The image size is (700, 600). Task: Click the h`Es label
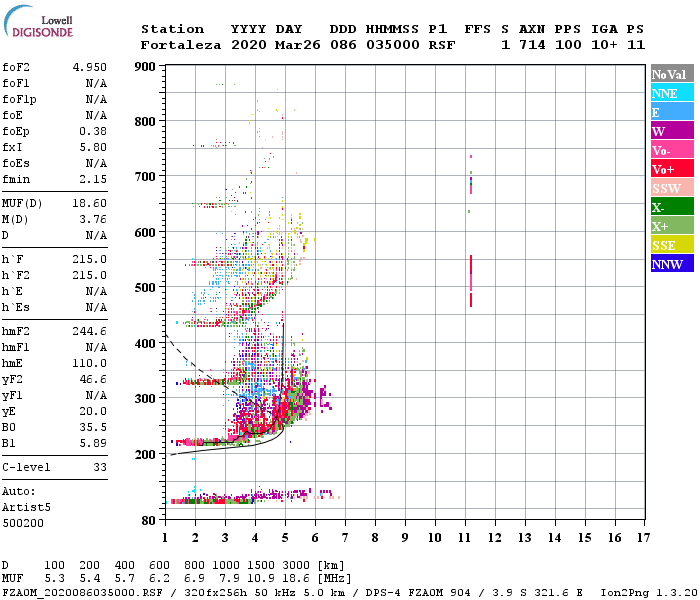(x=16, y=308)
